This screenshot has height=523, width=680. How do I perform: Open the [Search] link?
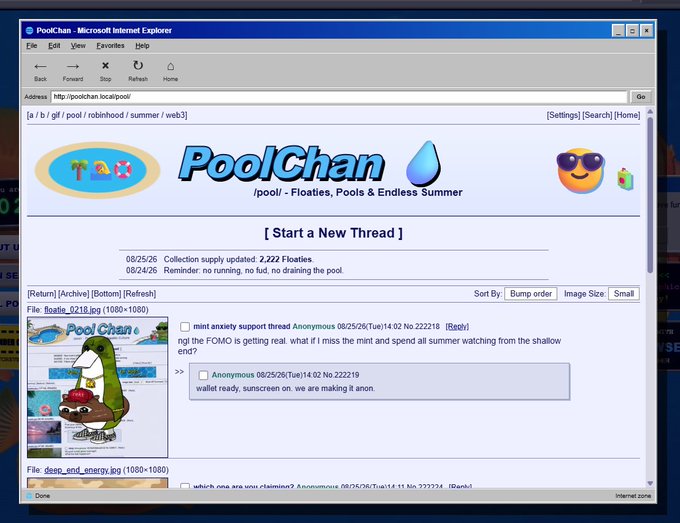click(x=597, y=115)
